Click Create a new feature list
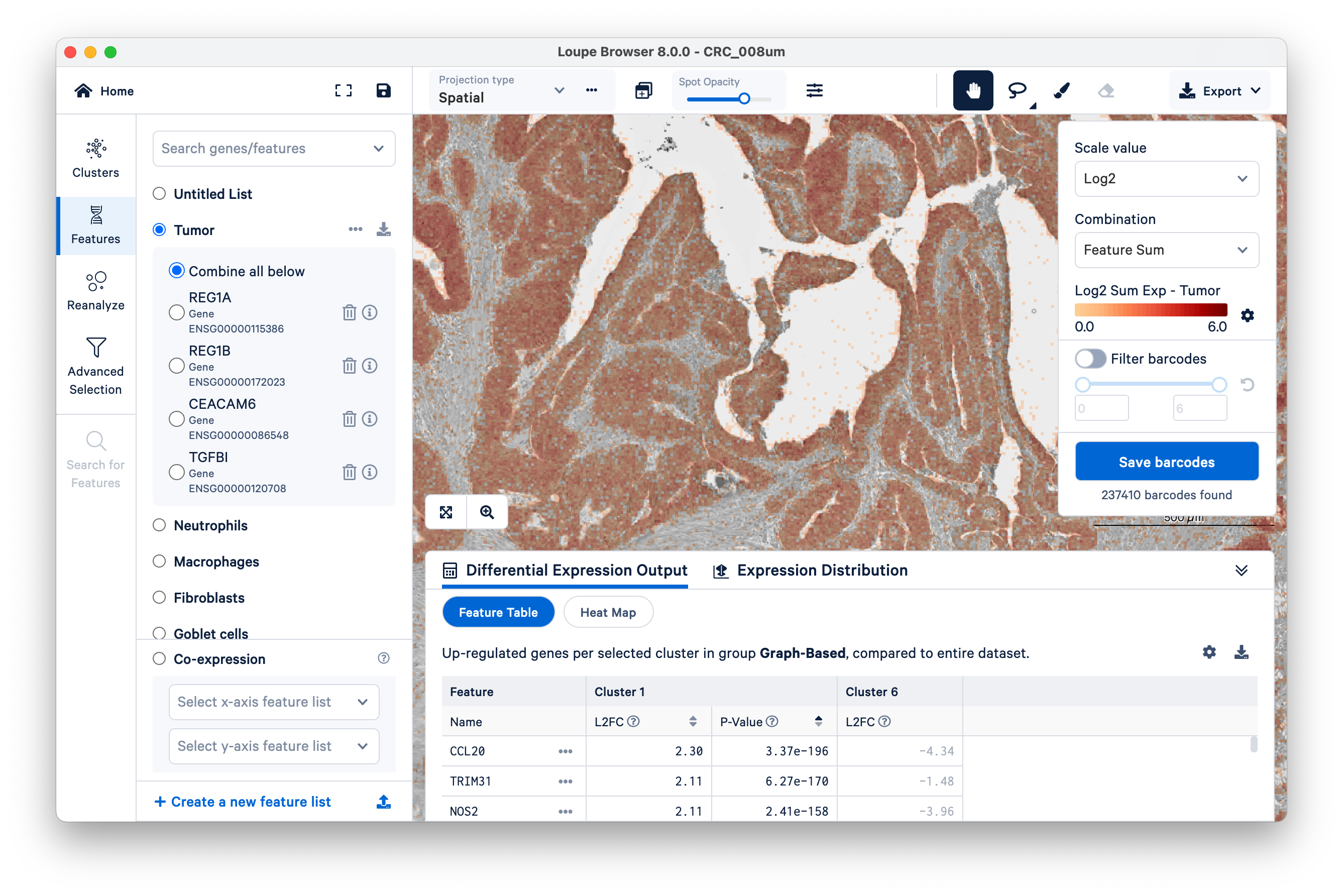The image size is (1343, 896). [x=243, y=802]
